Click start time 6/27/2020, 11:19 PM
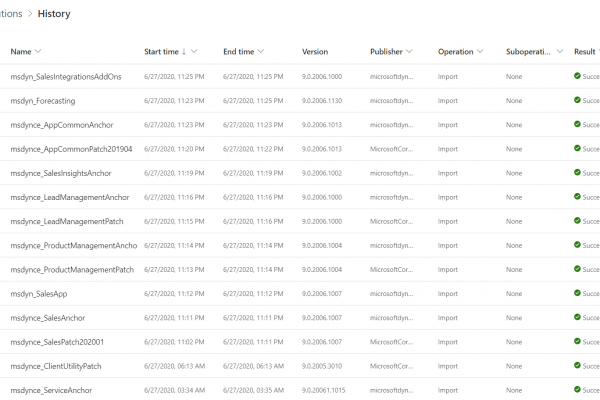Screen dimensions: 600x400 (x=174, y=173)
